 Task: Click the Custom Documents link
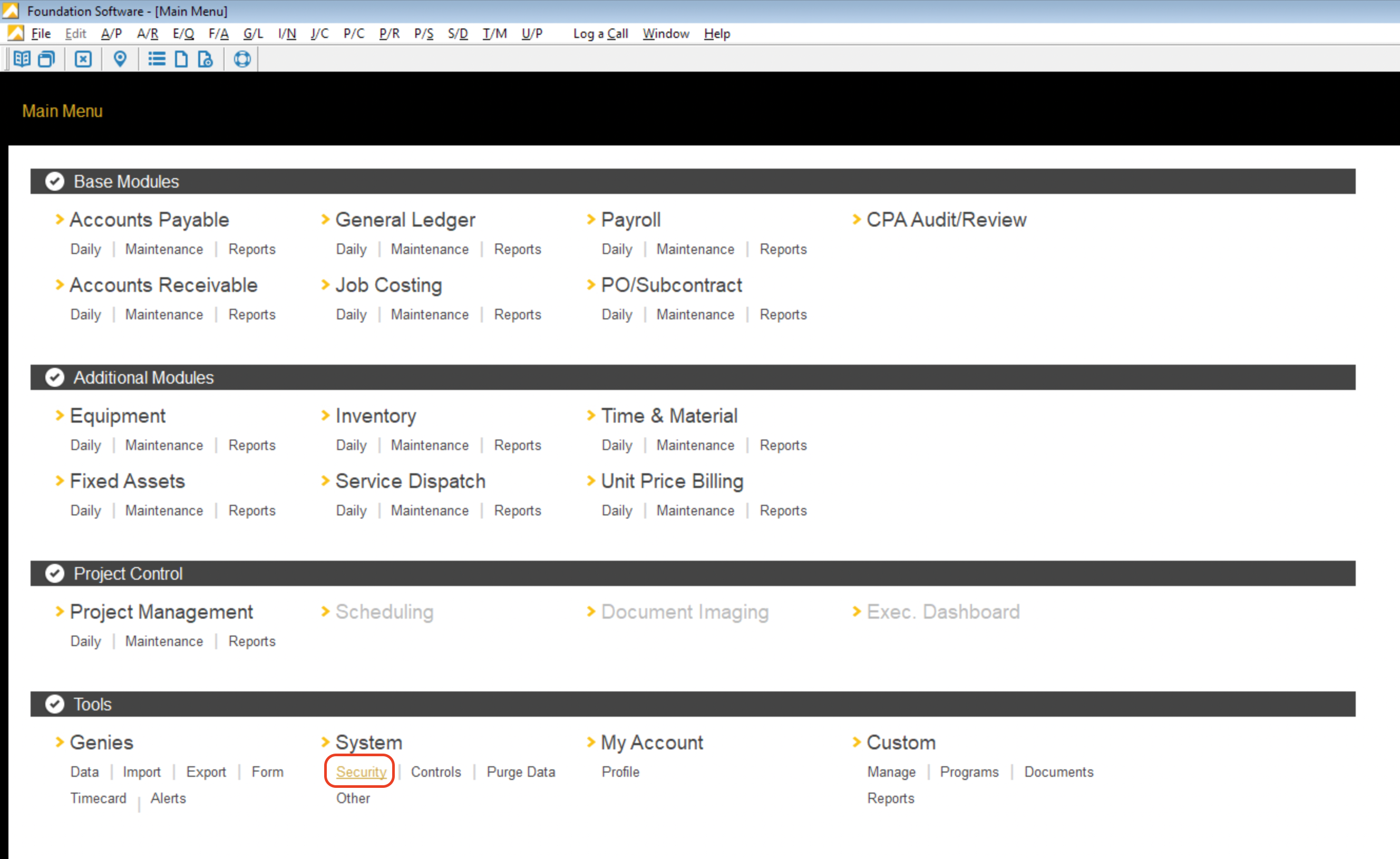(x=1058, y=772)
